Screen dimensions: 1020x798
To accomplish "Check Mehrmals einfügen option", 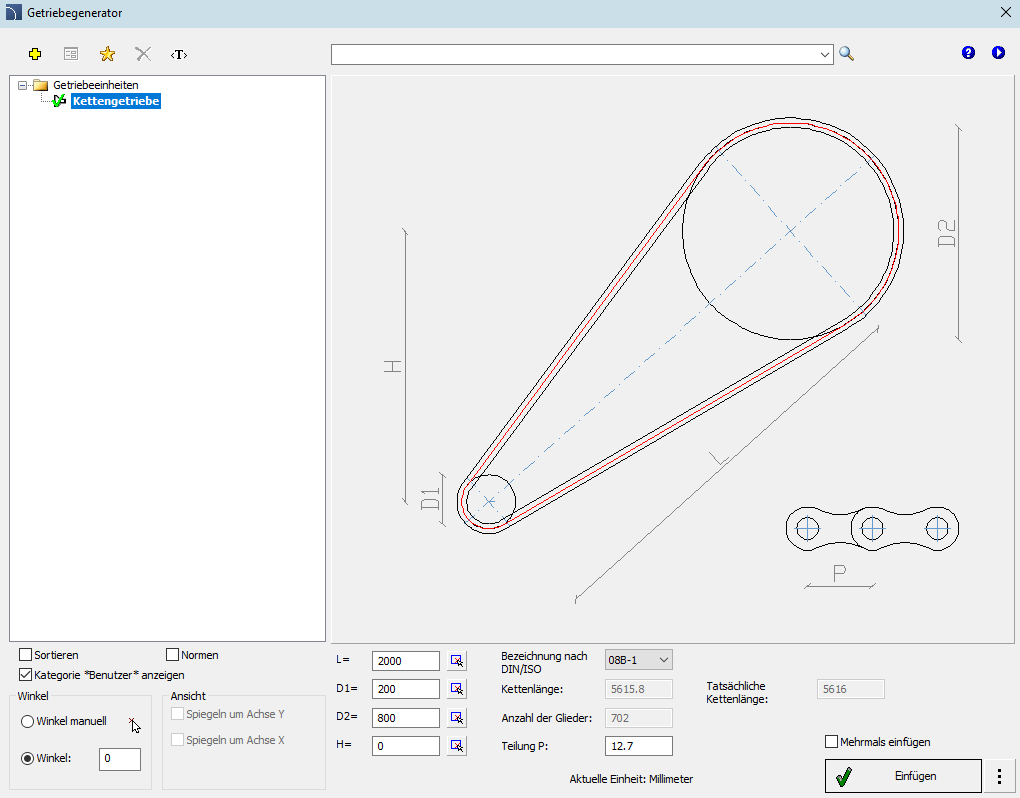I will 831,741.
